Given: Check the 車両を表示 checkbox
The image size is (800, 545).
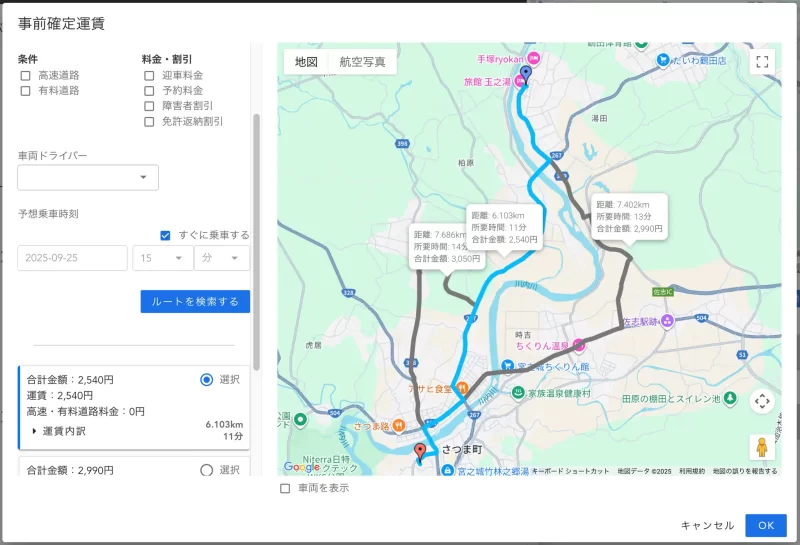Looking at the screenshot, I should point(285,488).
